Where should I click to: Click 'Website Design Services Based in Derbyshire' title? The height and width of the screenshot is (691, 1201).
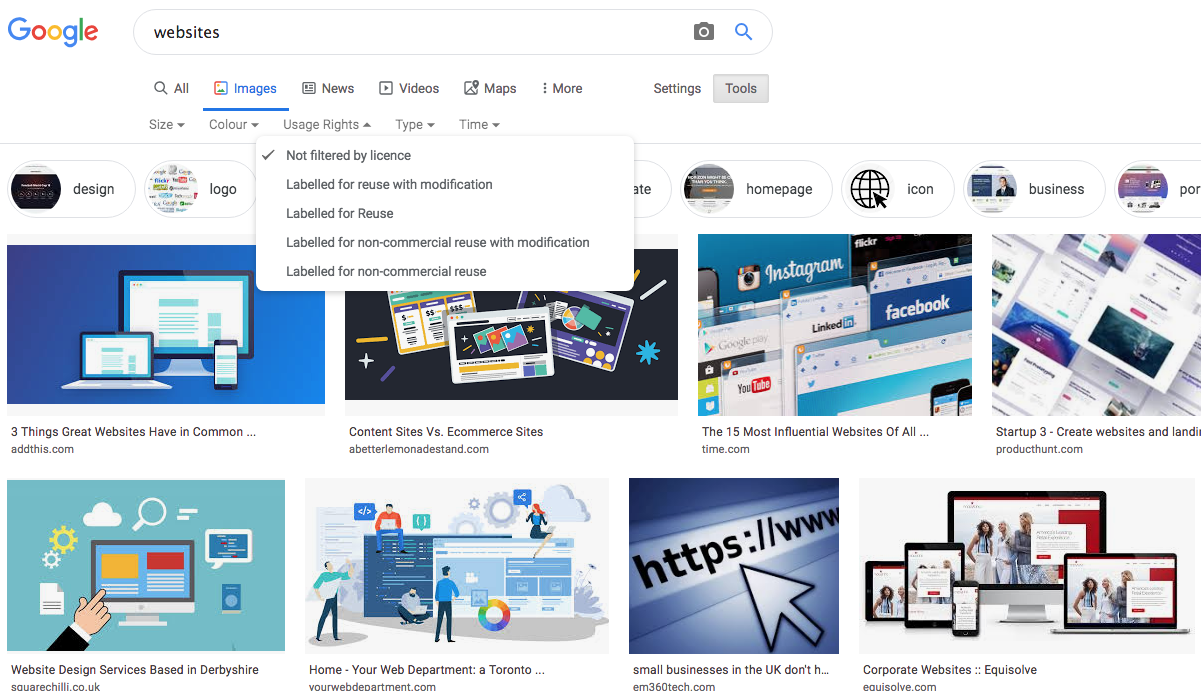[x=135, y=670]
